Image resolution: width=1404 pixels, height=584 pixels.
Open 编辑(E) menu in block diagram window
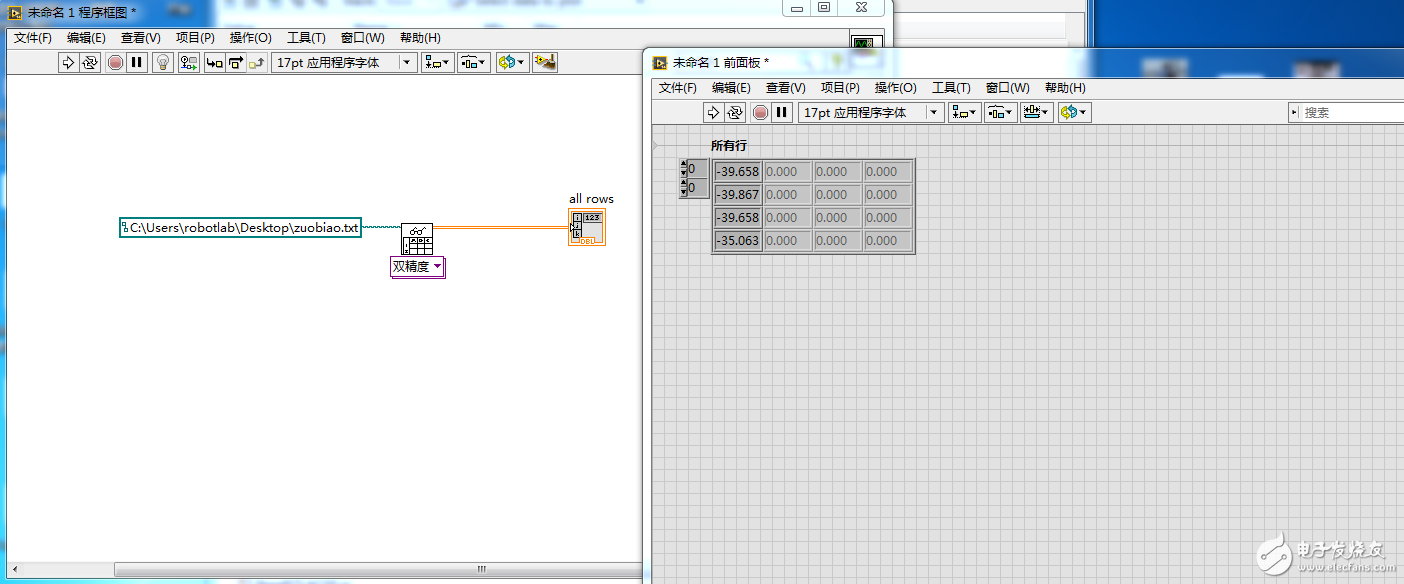[x=86, y=38]
